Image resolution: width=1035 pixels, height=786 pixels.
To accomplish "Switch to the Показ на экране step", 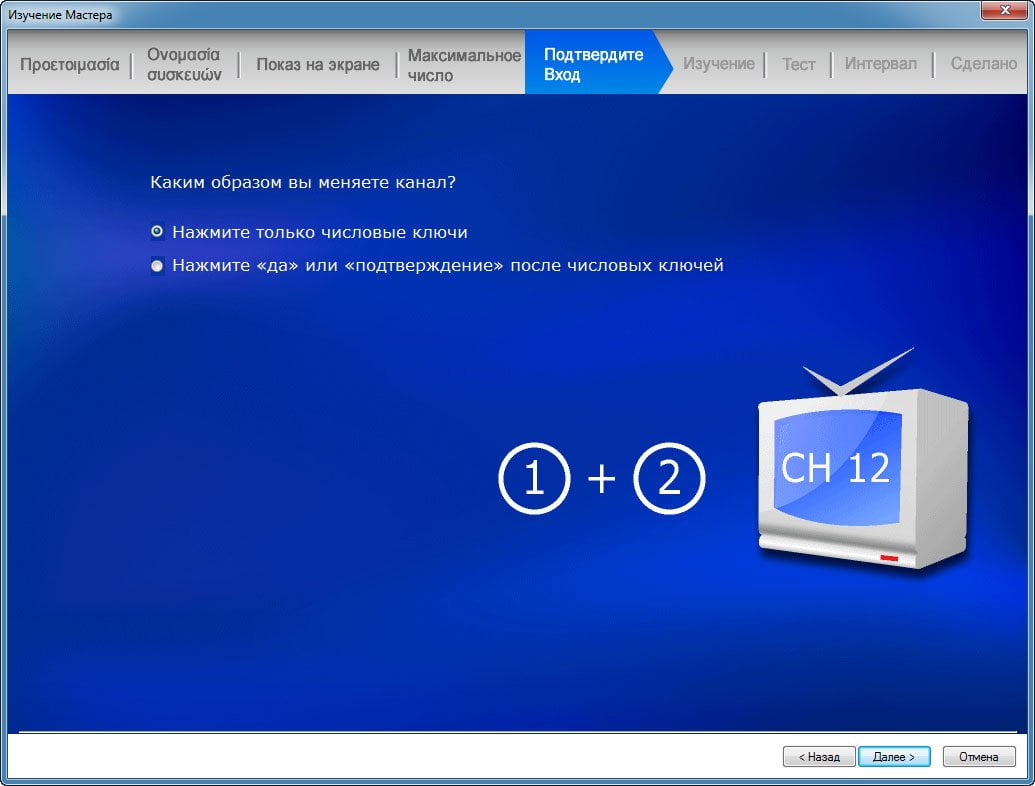I will 317,65.
